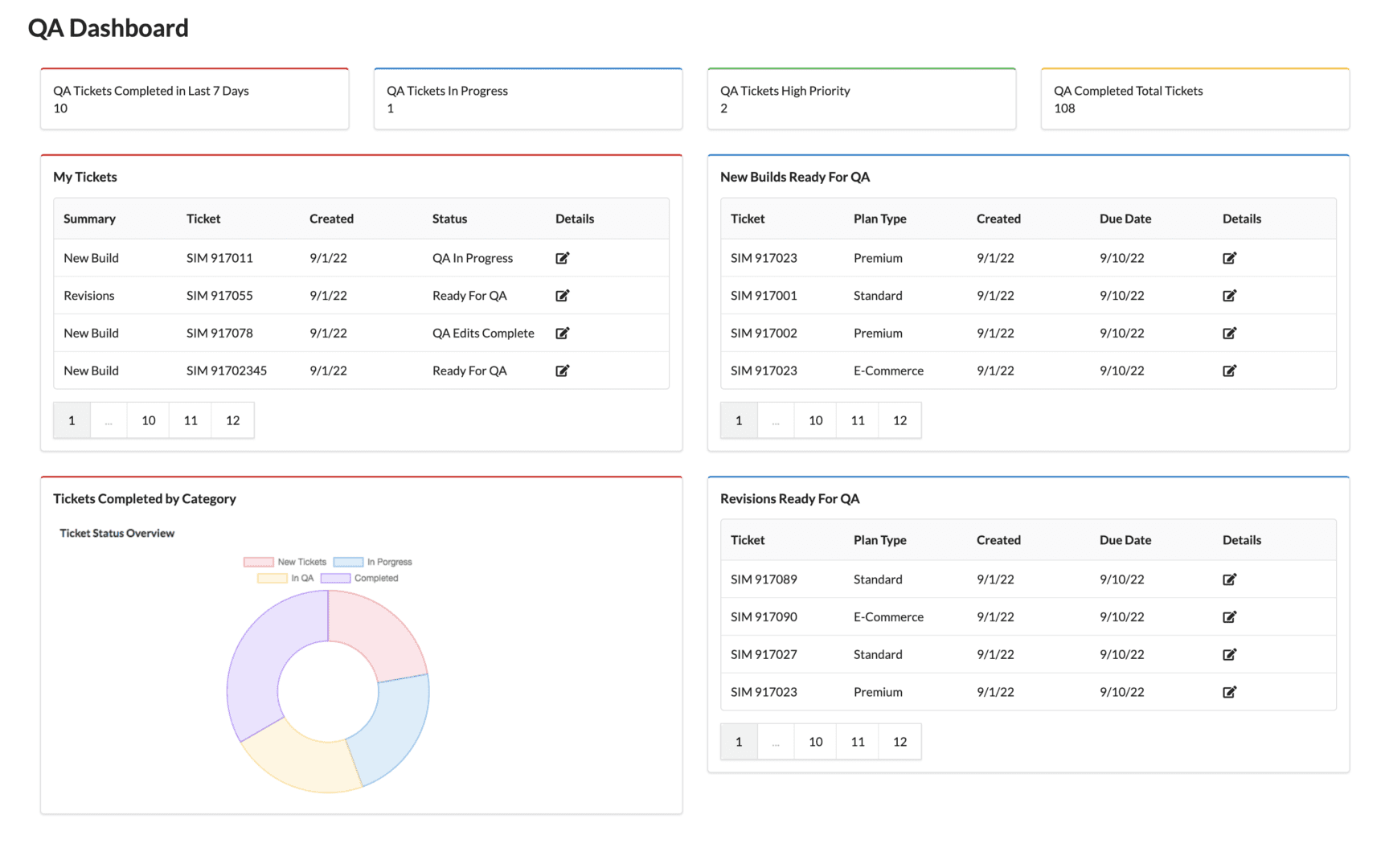Click the blue In Progress legend swatch
1385x868 pixels.
coord(348,562)
